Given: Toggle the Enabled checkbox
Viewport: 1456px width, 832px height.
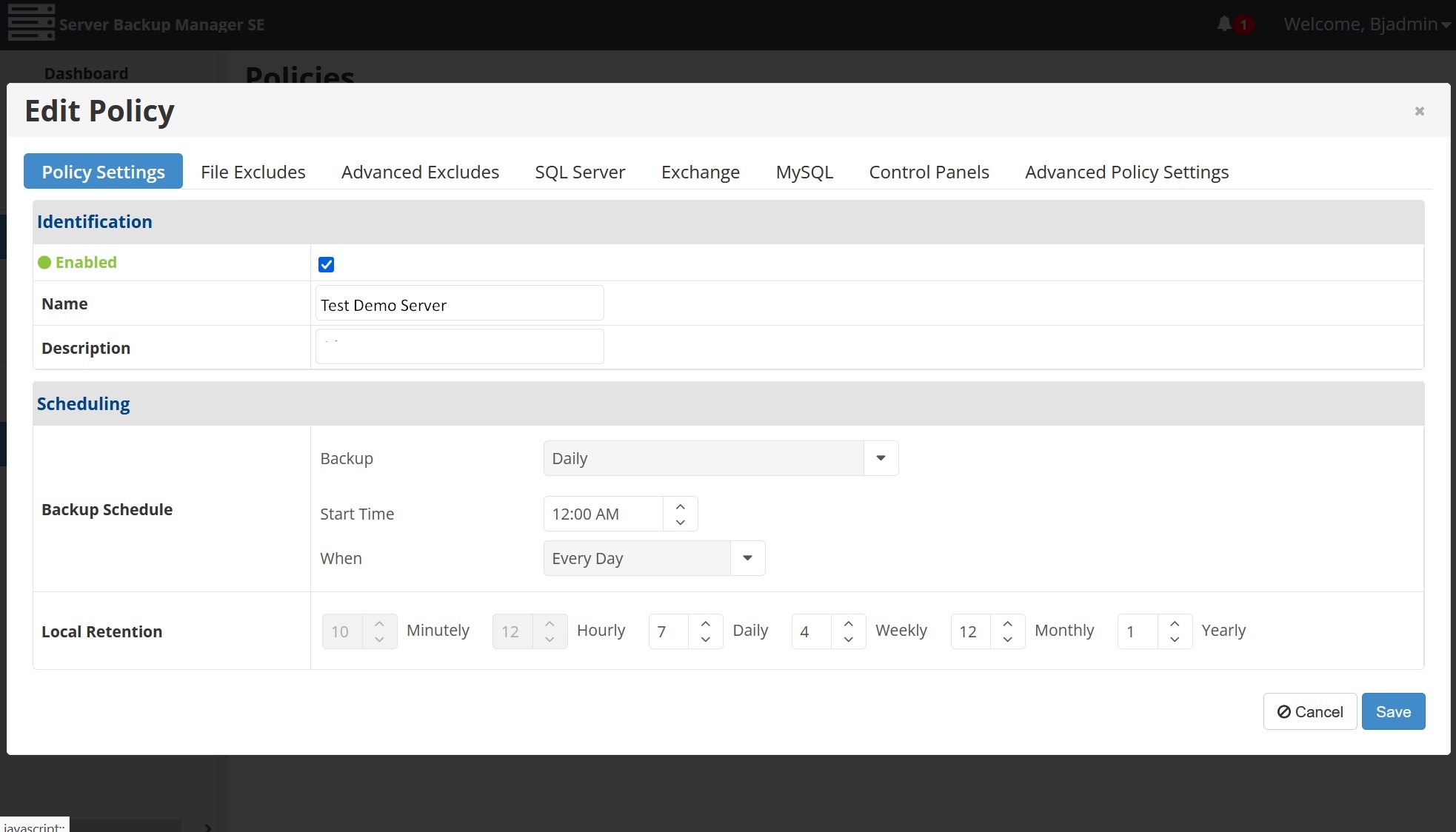Looking at the screenshot, I should [x=326, y=264].
